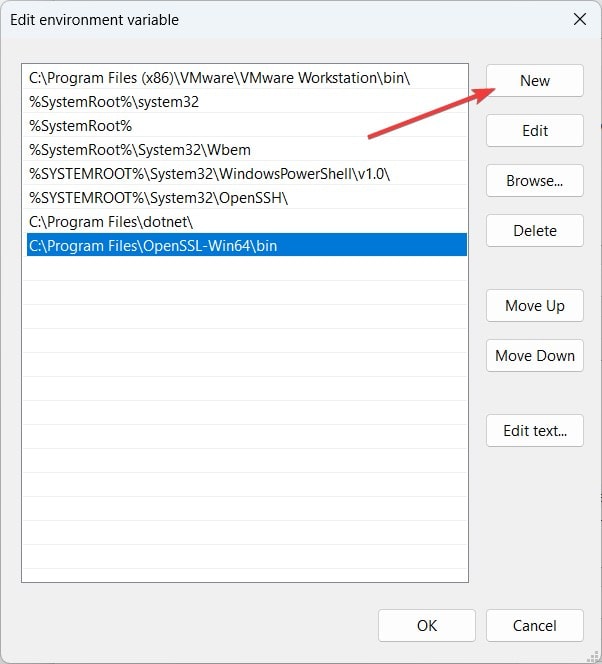Select the %SystemRoot%\system32 entry

tap(247, 102)
